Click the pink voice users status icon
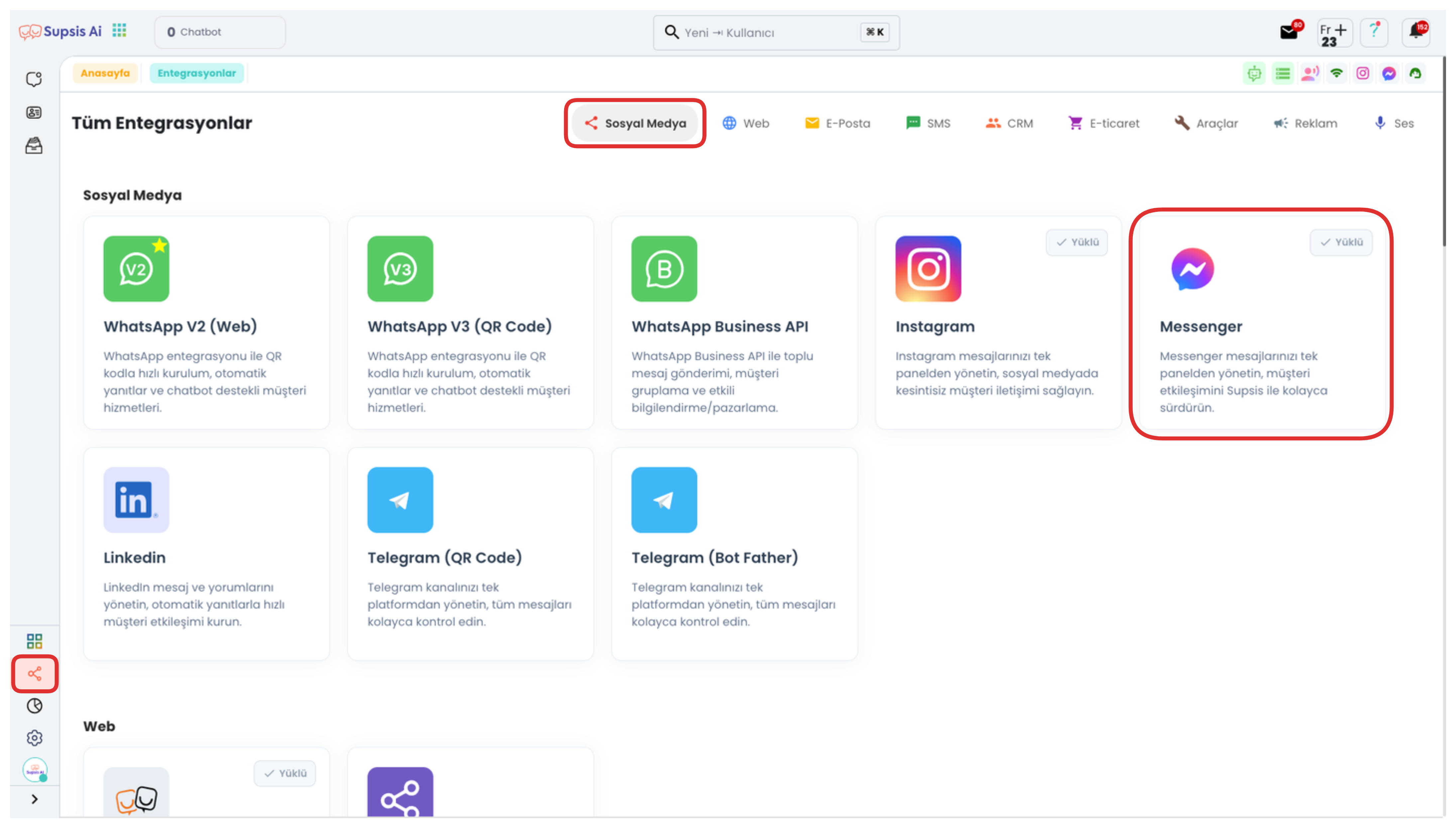Screen dimensions: 1456x828 [x=1310, y=73]
